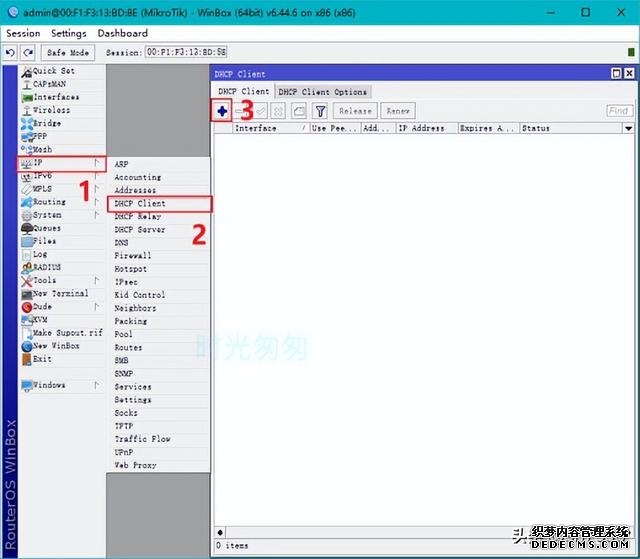
Task: Click the Release button
Action: (355, 111)
